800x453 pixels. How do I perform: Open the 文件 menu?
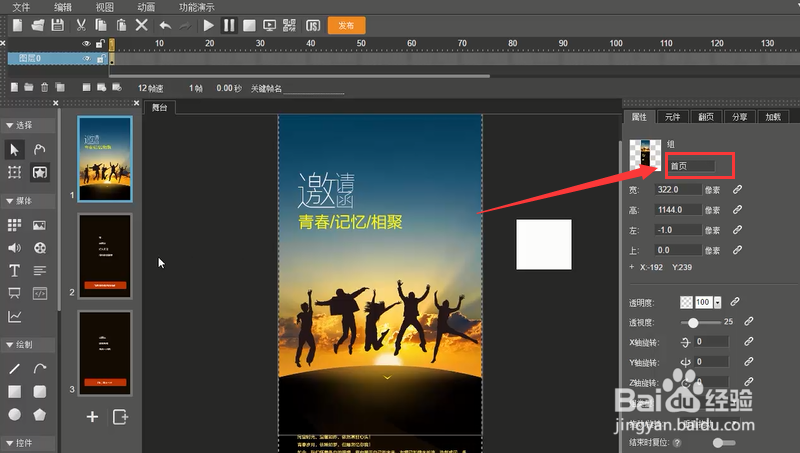[x=21, y=7]
